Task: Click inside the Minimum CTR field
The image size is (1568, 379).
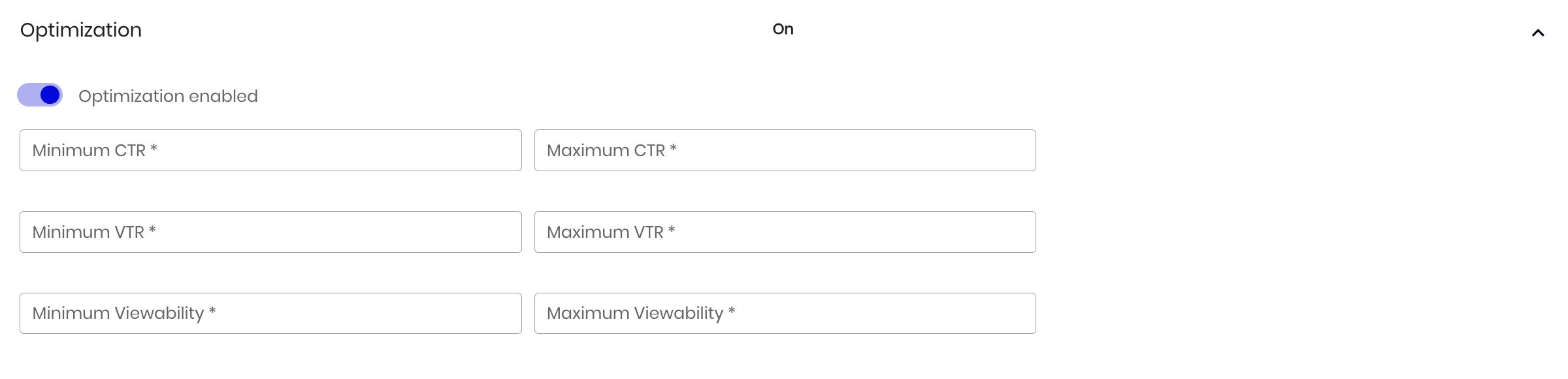Action: [270, 150]
